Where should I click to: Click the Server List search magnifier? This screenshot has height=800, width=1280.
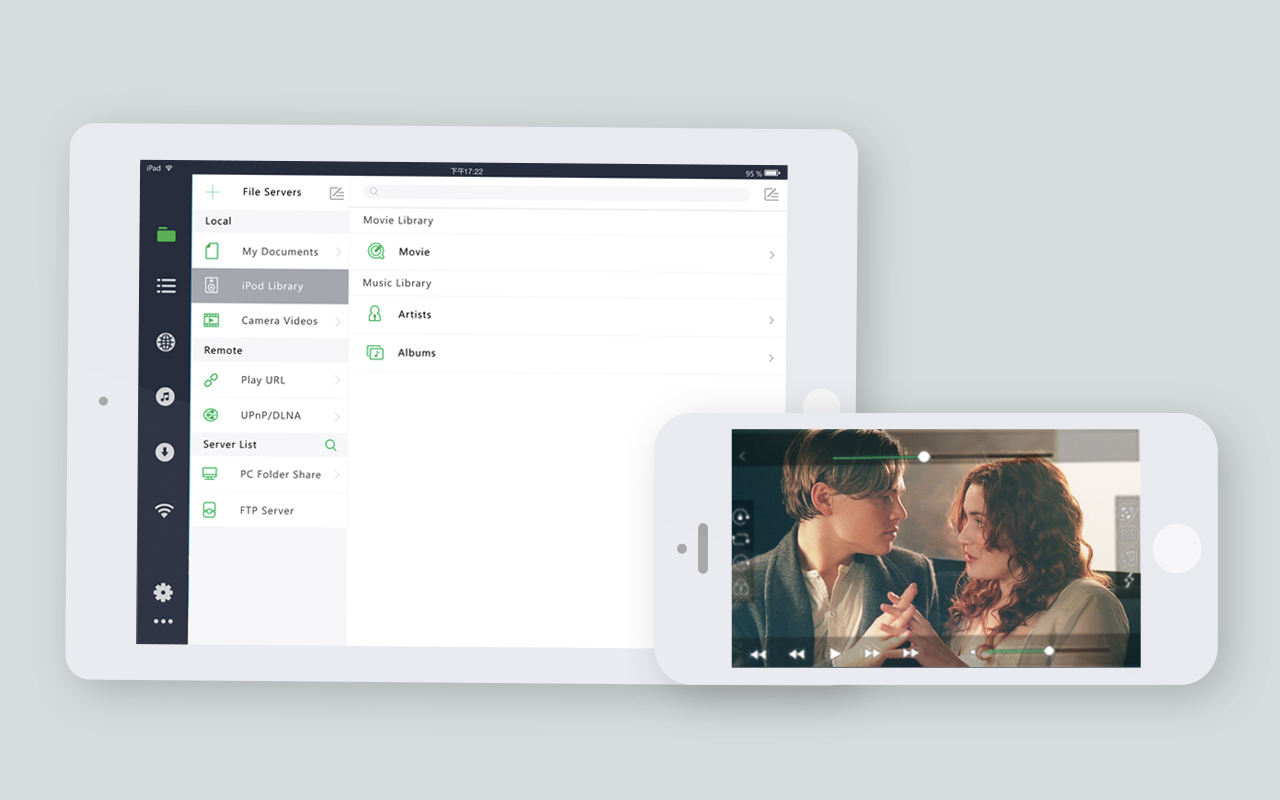(331, 445)
